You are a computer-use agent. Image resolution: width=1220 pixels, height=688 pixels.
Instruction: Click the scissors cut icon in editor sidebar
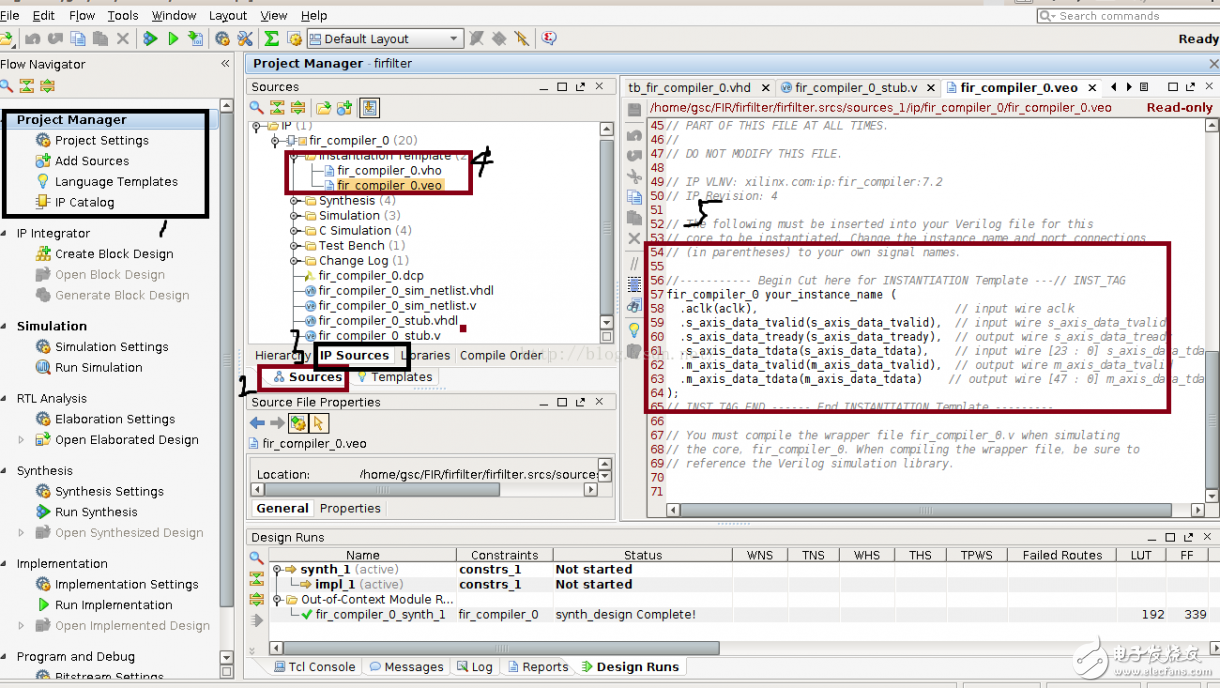(x=634, y=176)
